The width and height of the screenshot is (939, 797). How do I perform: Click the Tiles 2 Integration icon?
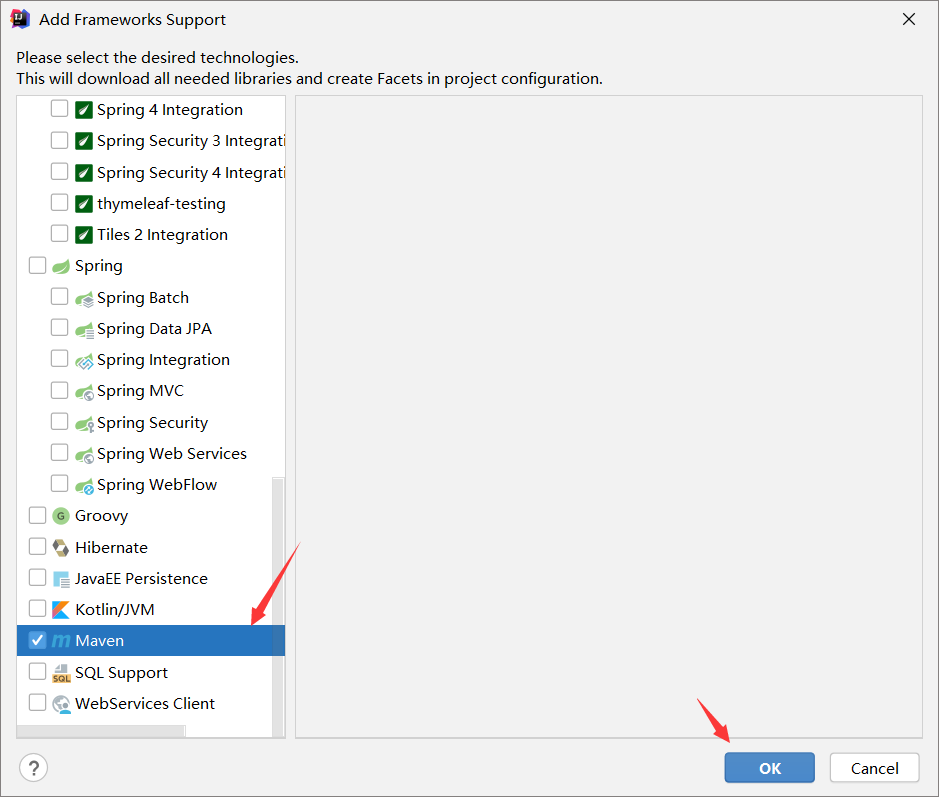[84, 235]
